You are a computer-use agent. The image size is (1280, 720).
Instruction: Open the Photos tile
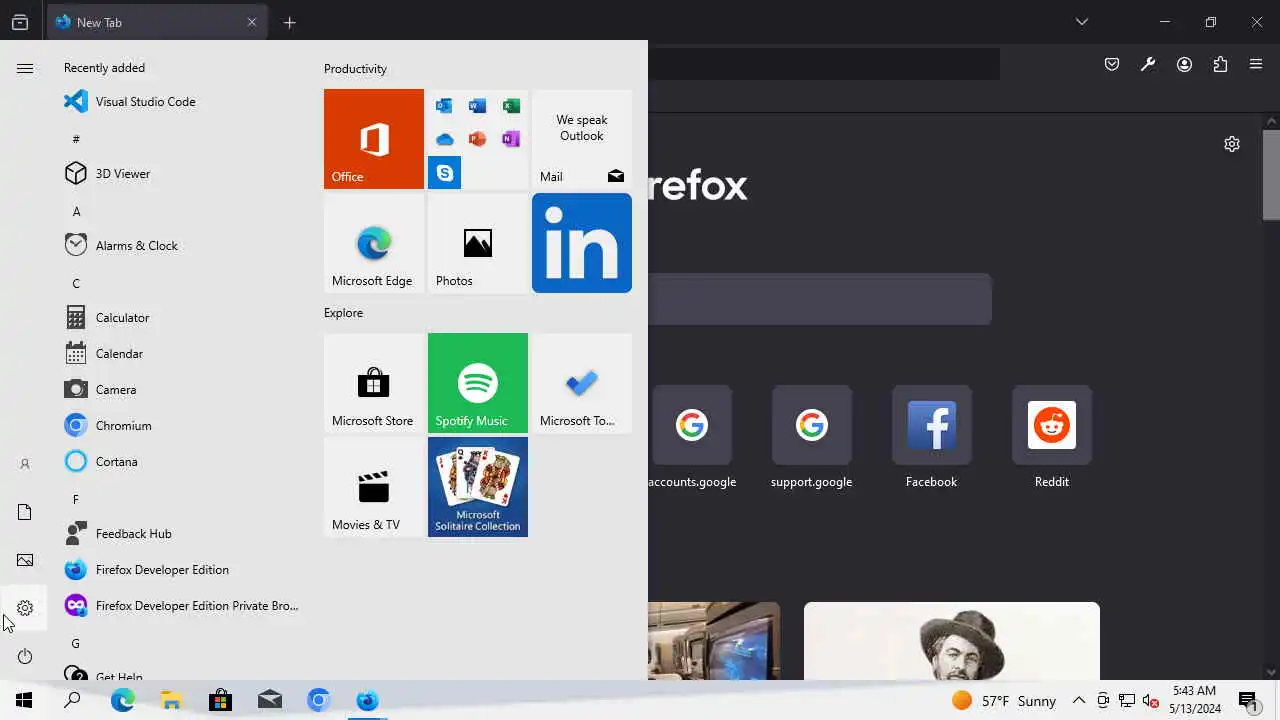coord(478,243)
